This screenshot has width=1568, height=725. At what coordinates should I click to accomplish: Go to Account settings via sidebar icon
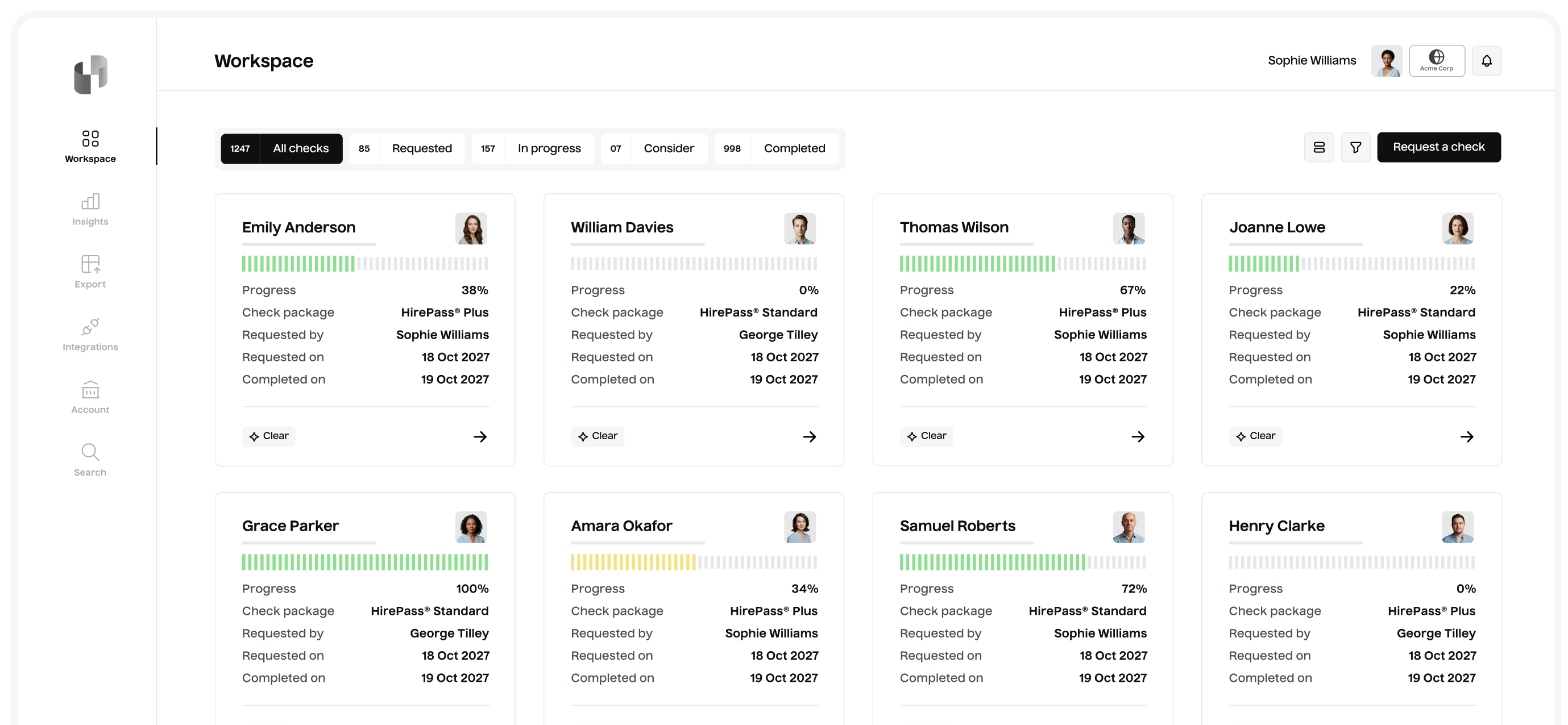click(89, 396)
